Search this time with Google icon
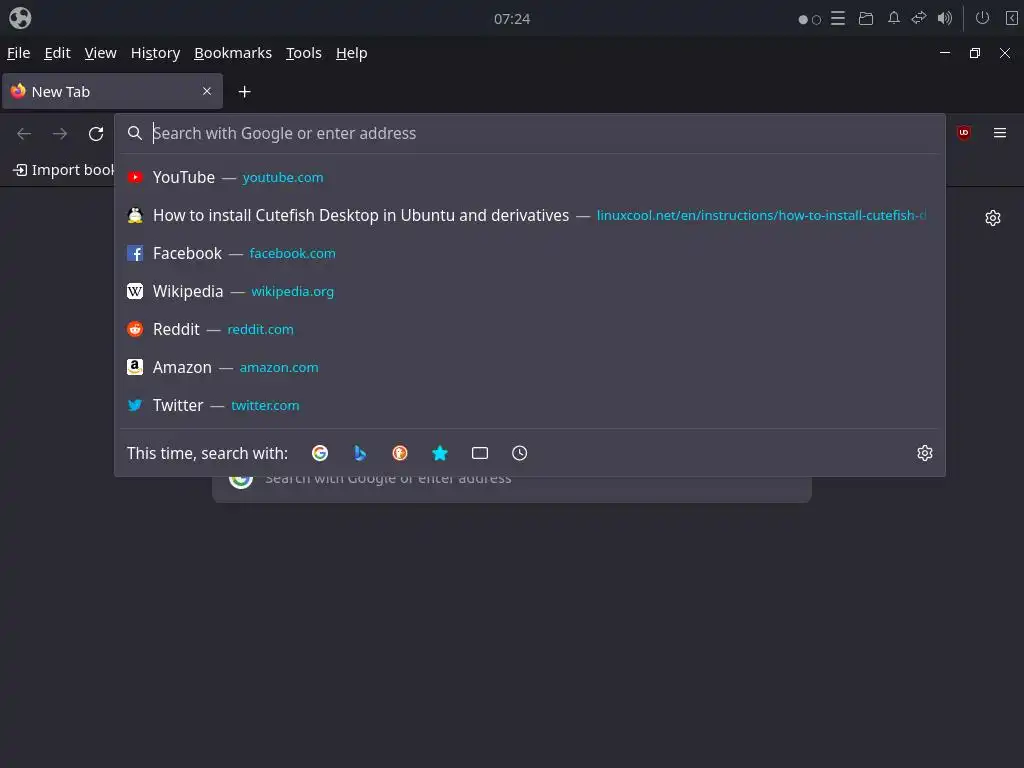The image size is (1024, 768). (x=320, y=453)
